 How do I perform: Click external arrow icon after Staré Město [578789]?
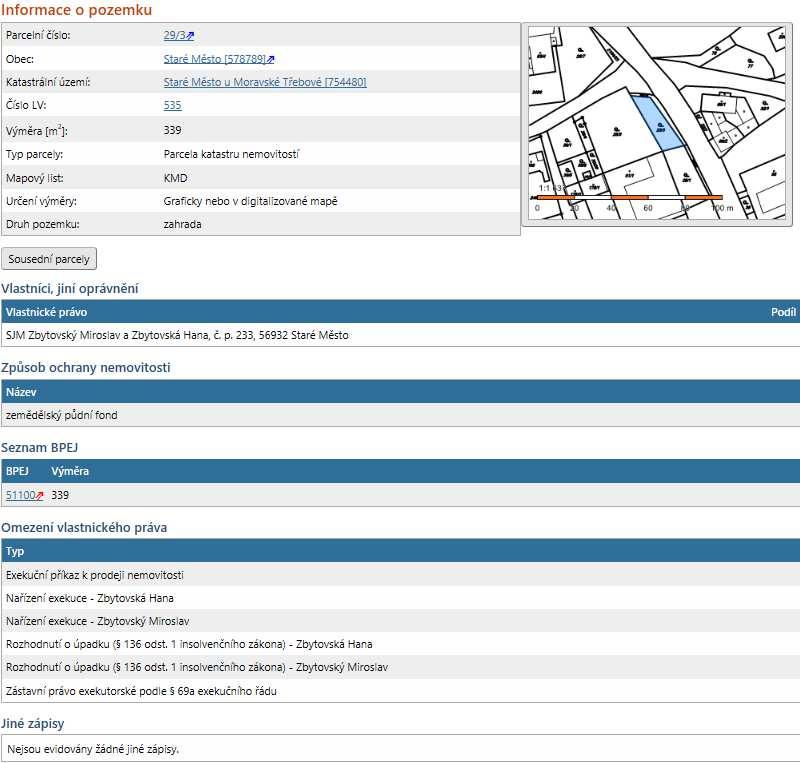(x=270, y=59)
